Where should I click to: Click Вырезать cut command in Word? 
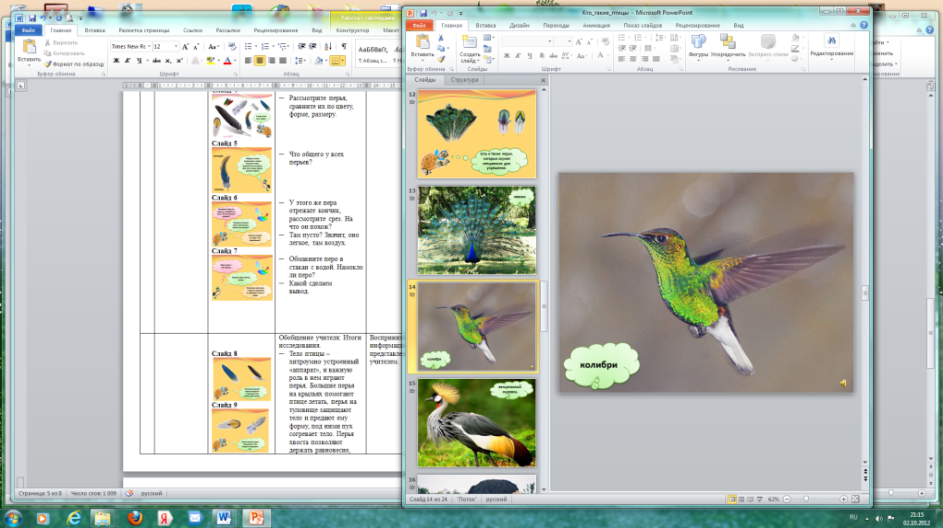pos(61,43)
